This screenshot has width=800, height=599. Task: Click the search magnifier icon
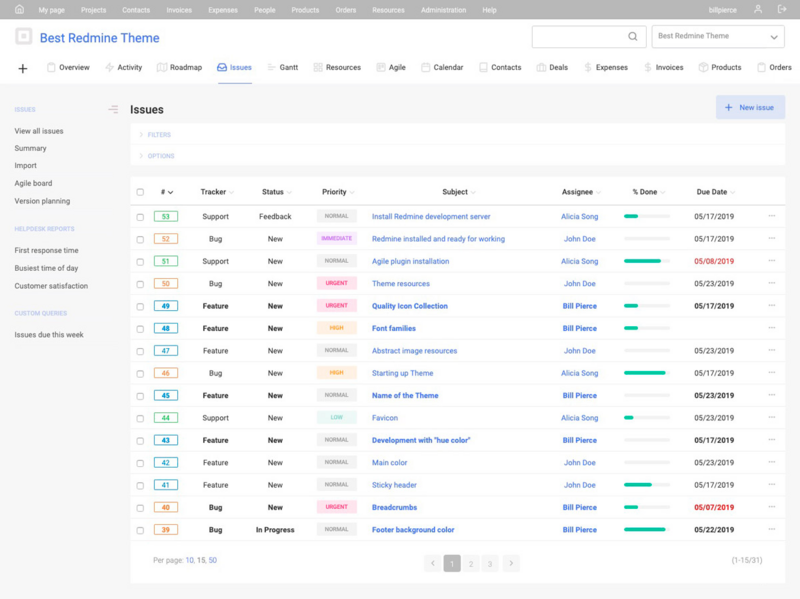632,37
